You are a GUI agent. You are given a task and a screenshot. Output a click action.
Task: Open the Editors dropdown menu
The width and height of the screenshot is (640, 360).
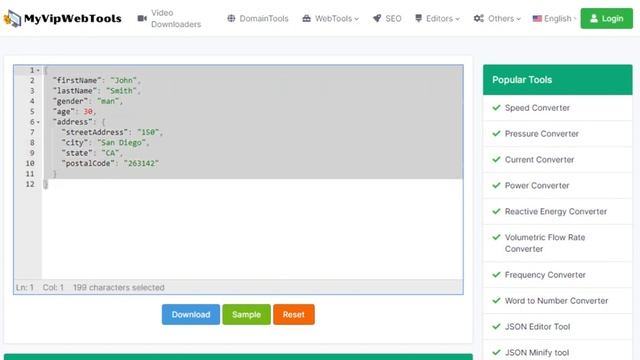coord(437,18)
